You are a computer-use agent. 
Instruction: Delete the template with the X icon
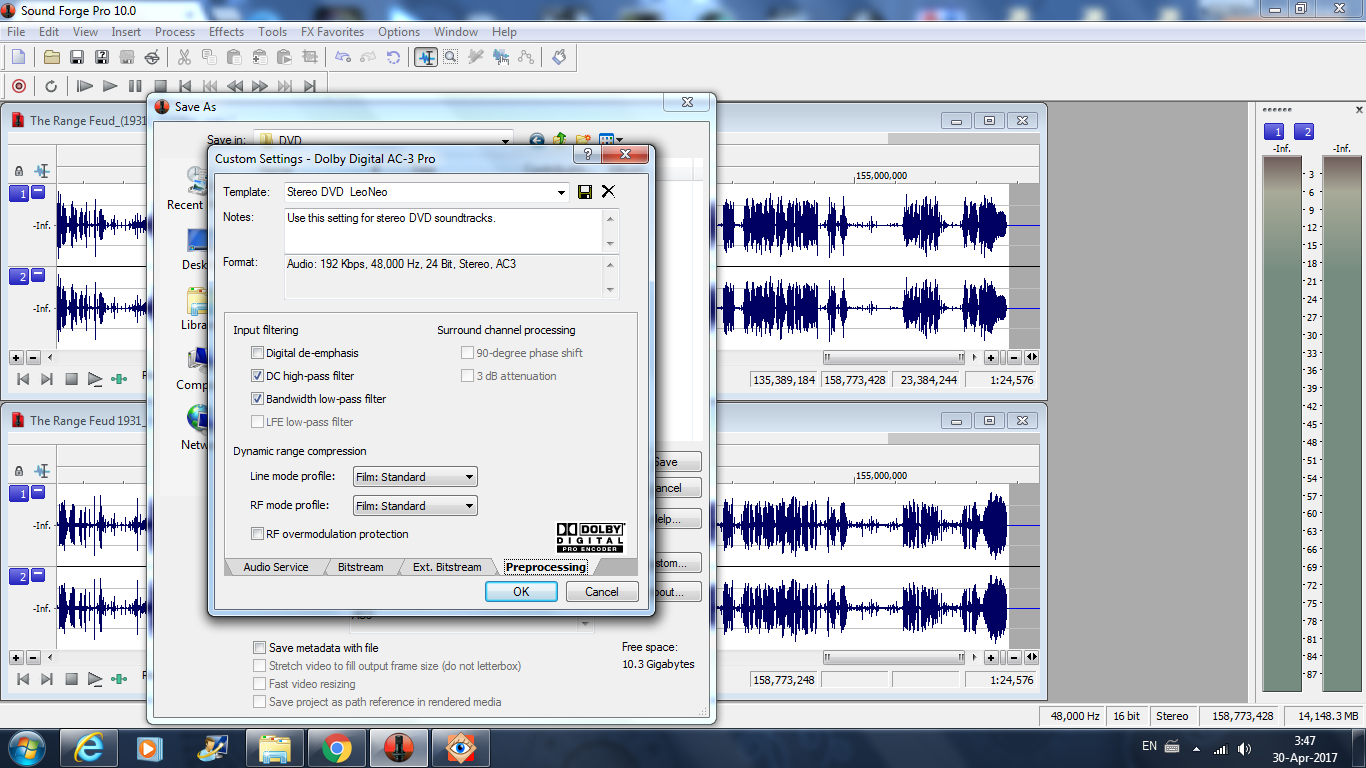point(608,192)
